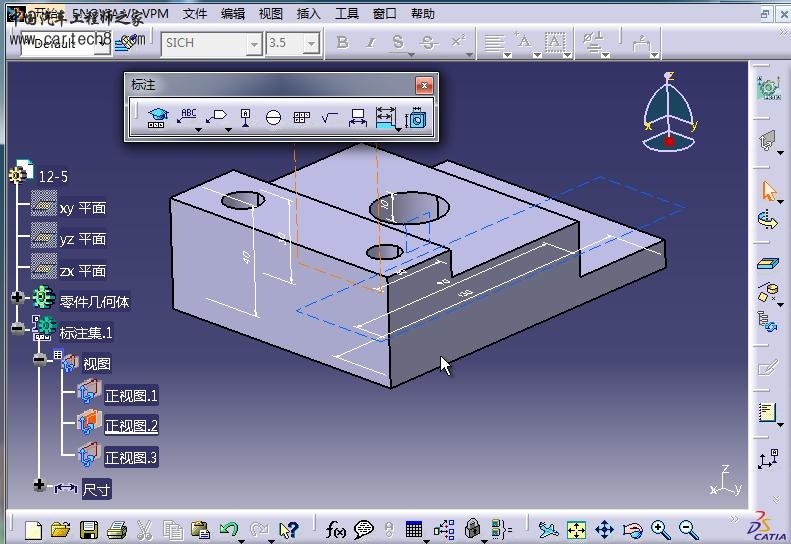Open the 文件 menu
The height and width of the screenshot is (544, 791).
coord(195,14)
